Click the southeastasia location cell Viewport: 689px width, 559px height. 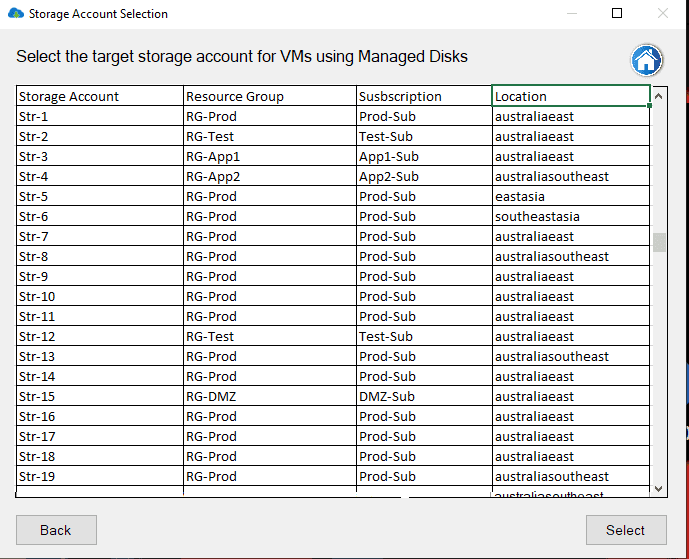571,216
